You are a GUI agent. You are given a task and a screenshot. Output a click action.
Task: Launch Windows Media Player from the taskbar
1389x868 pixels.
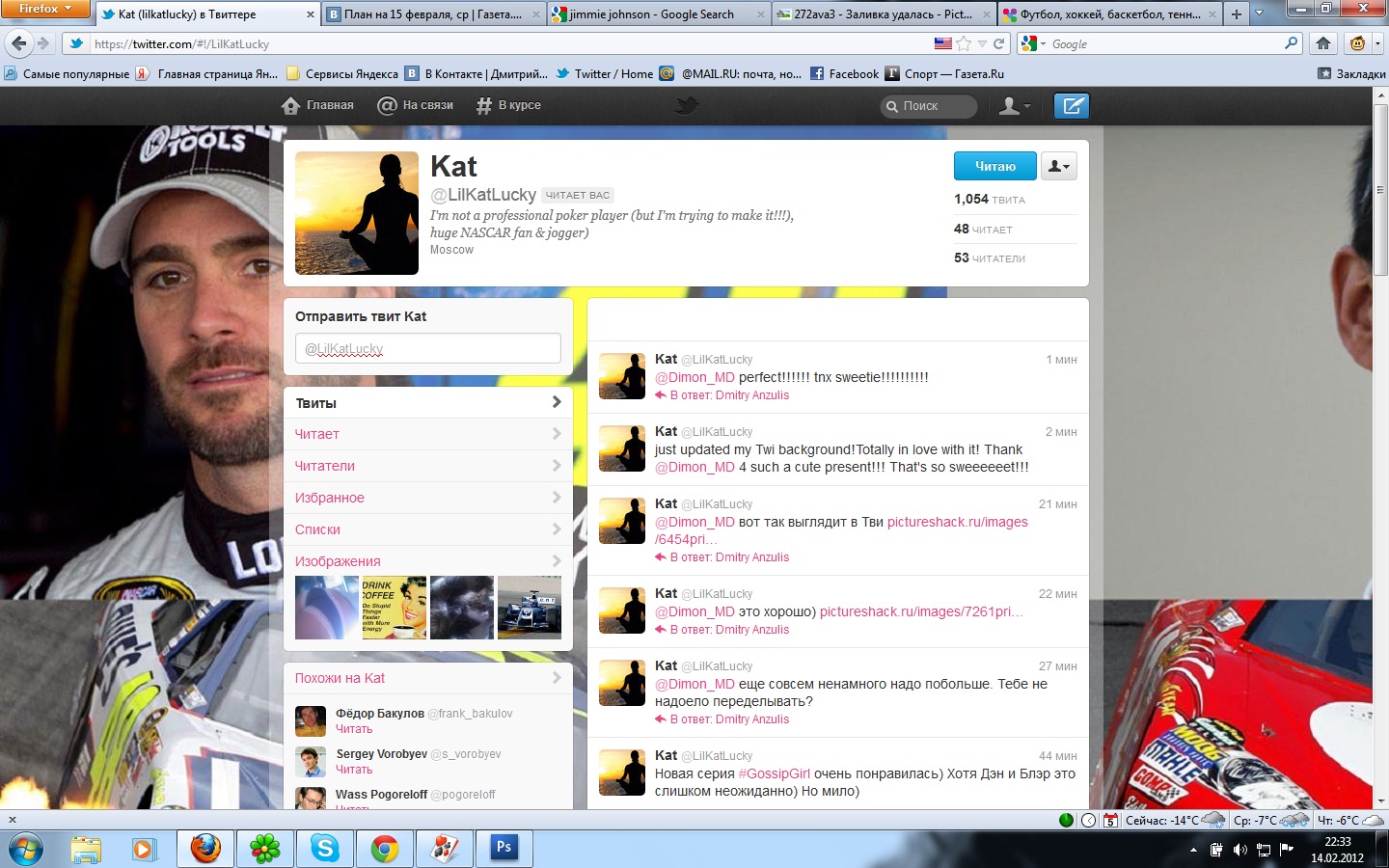[144, 850]
